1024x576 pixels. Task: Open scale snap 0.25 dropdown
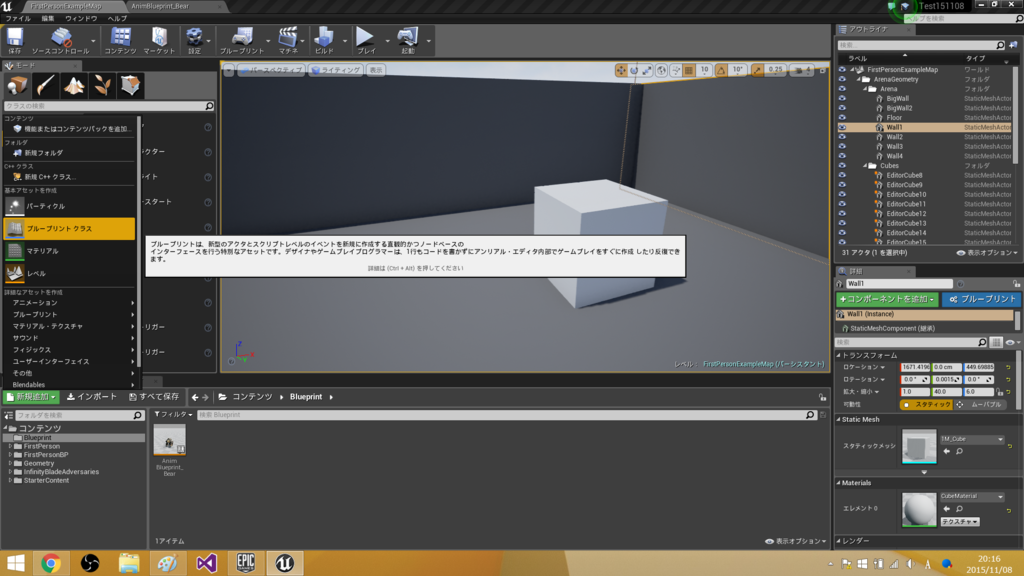click(775, 70)
